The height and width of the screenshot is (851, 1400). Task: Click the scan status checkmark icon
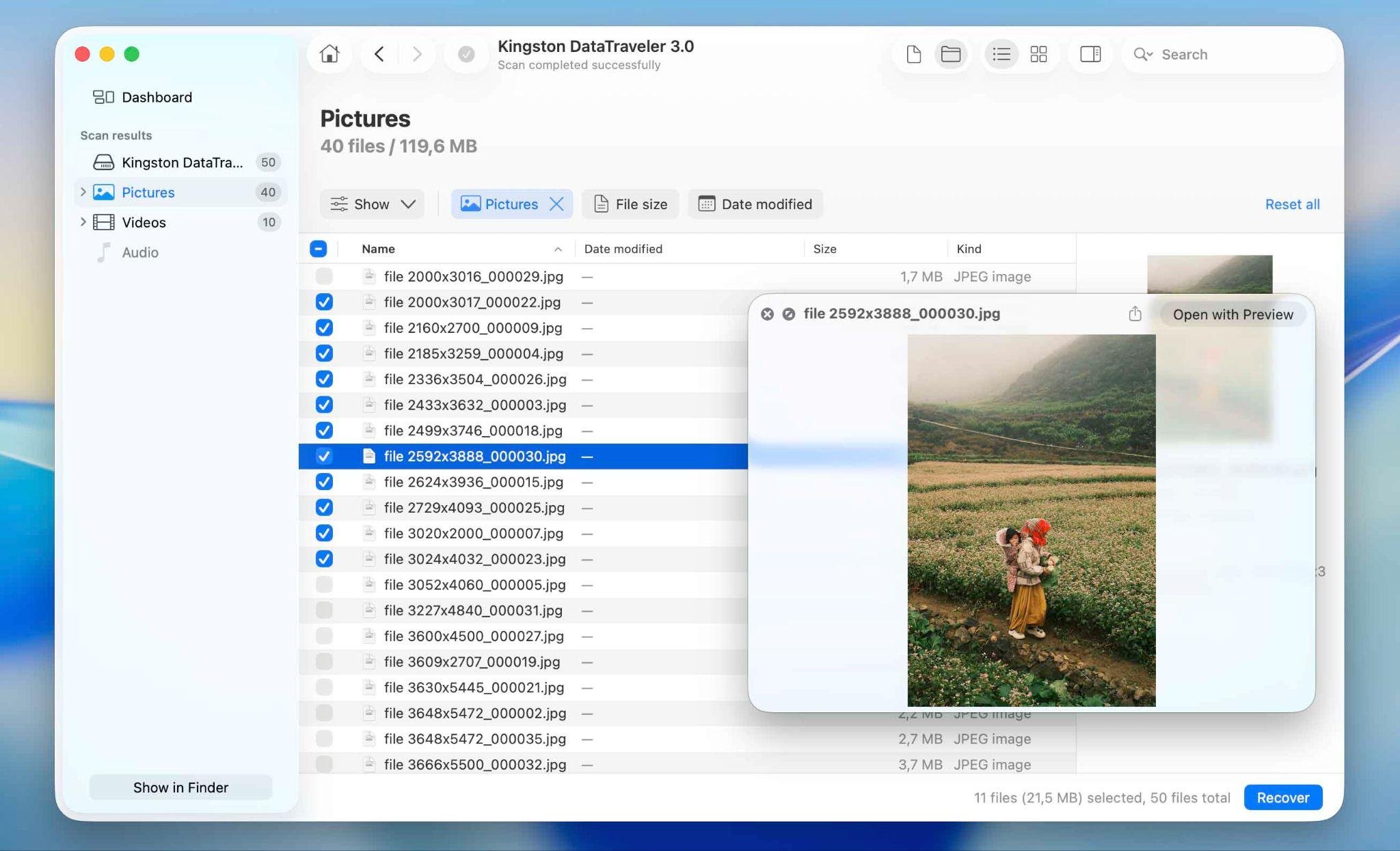tap(466, 54)
